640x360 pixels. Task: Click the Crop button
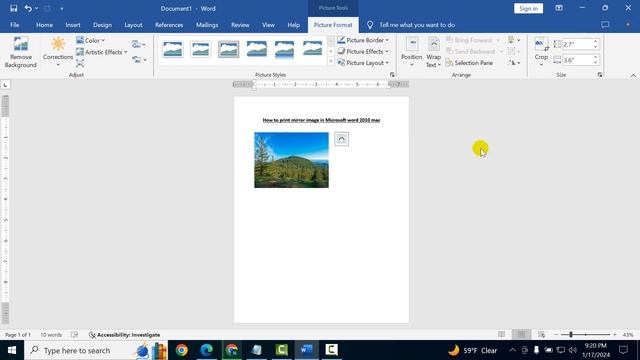pos(541,52)
